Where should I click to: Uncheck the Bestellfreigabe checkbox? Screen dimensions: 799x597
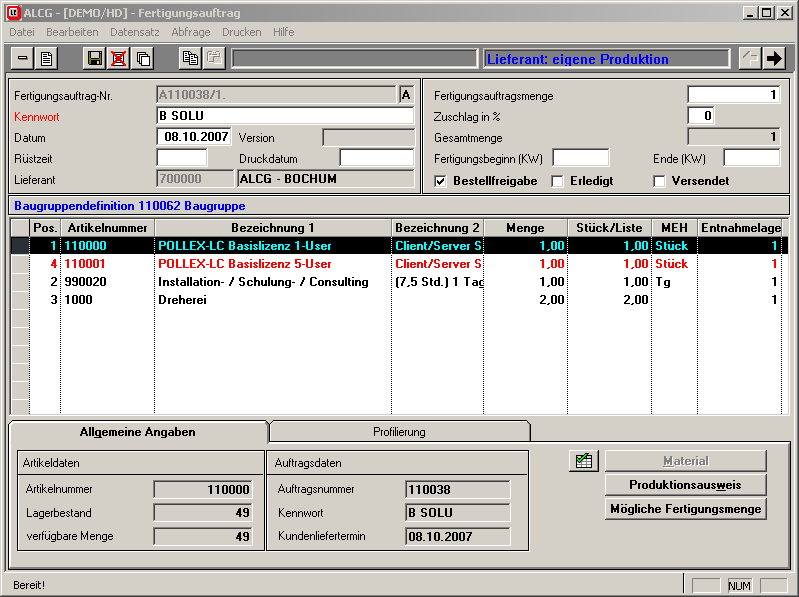click(x=441, y=181)
